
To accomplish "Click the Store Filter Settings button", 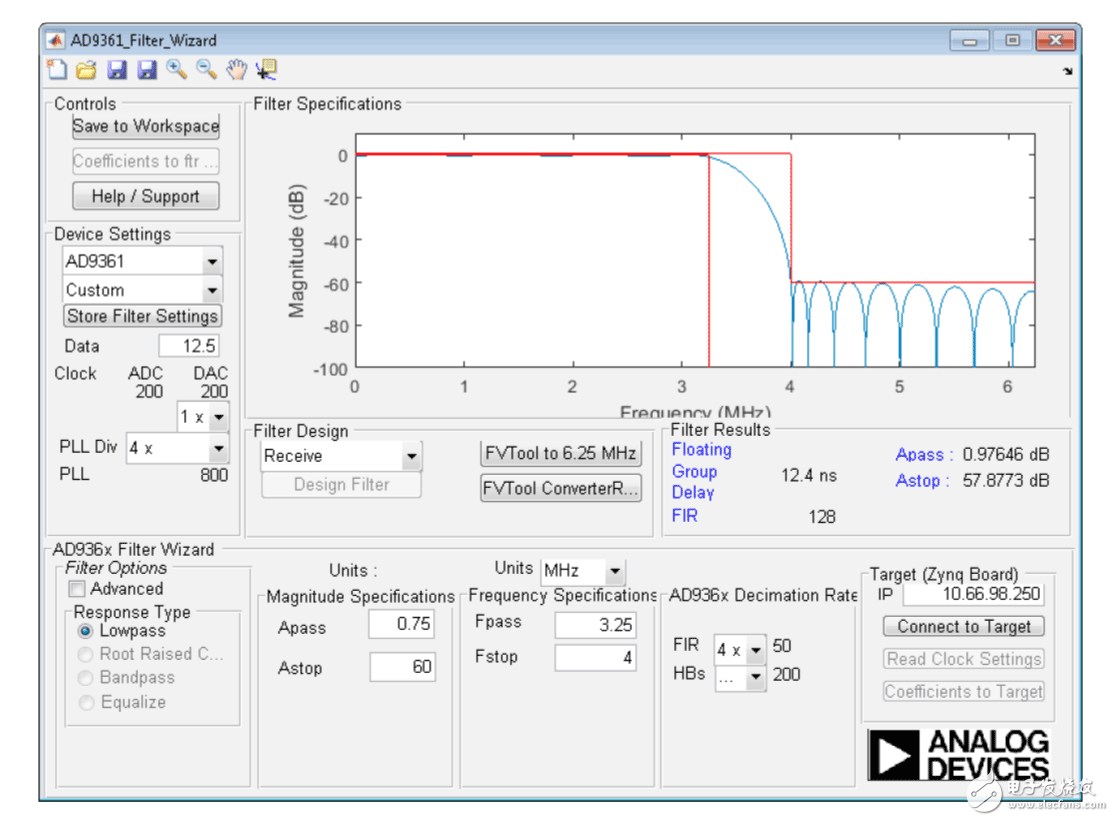I will (142, 316).
